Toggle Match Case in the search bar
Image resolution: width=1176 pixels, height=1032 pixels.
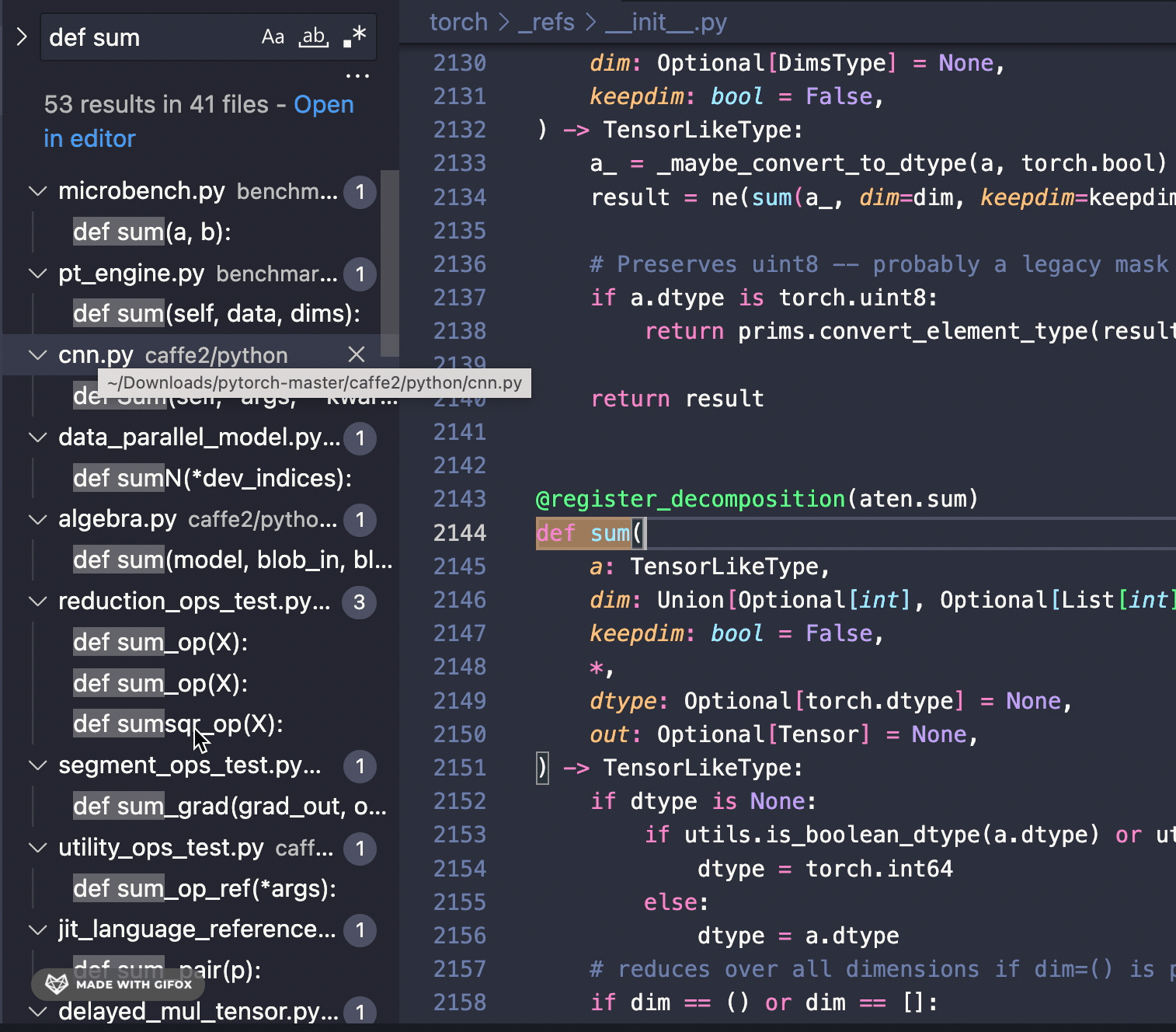[273, 36]
